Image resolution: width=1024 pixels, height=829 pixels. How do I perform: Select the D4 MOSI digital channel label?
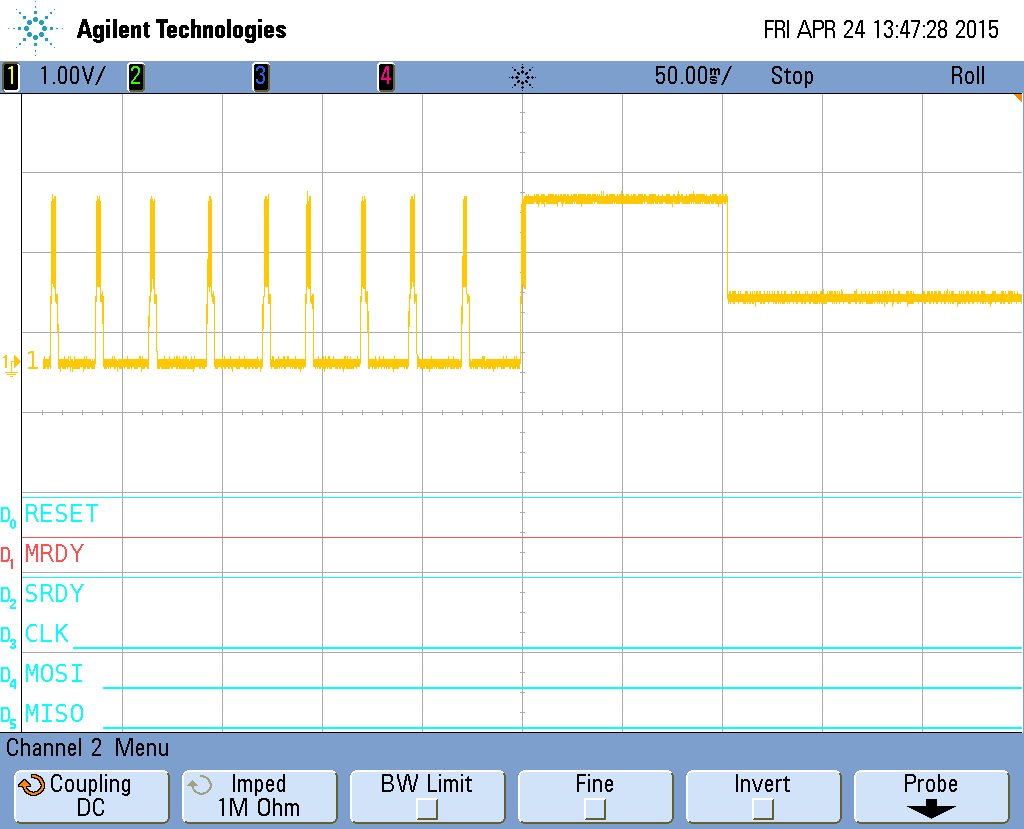(54, 673)
